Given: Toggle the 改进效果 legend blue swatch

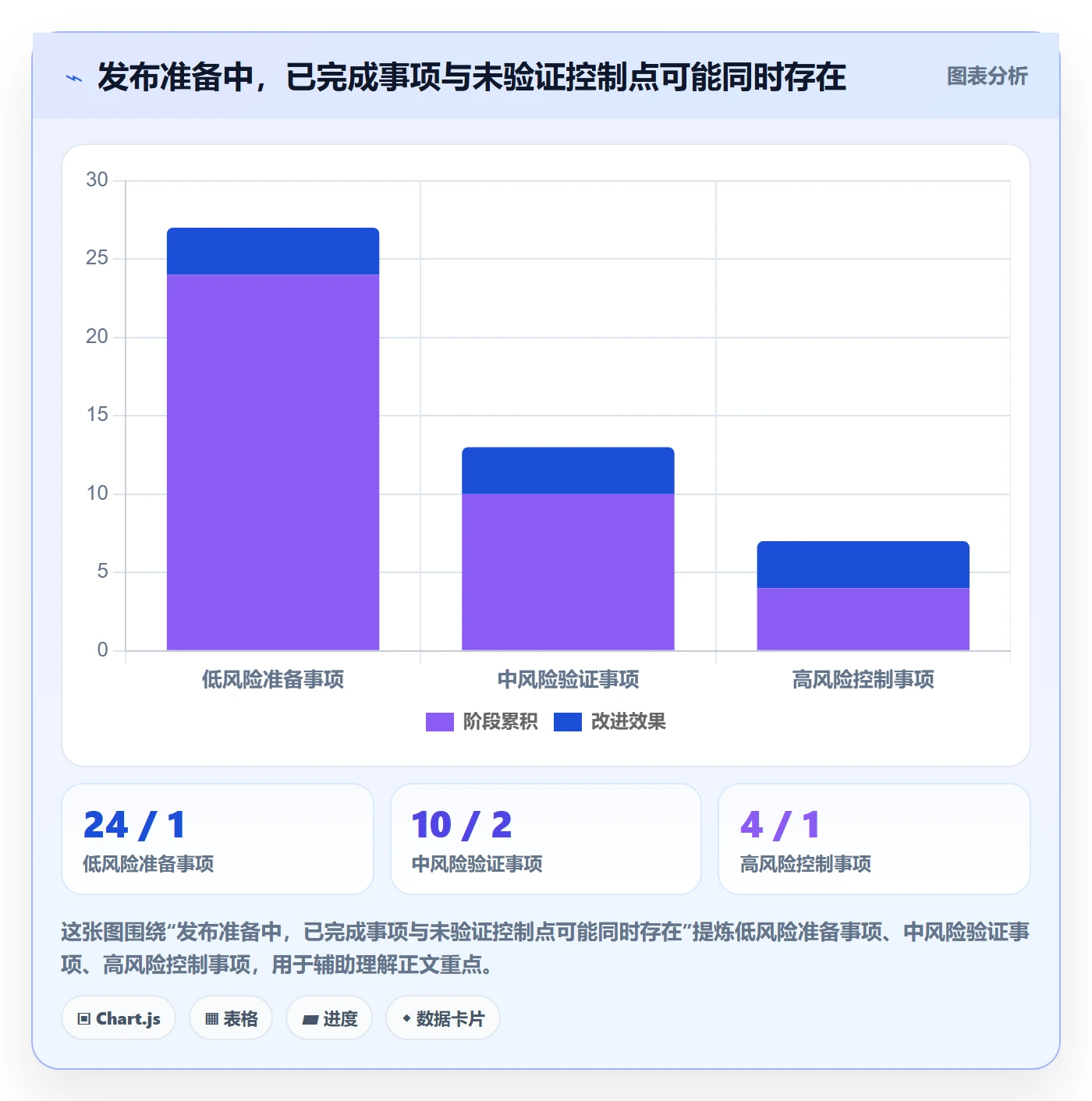Looking at the screenshot, I should [x=568, y=722].
